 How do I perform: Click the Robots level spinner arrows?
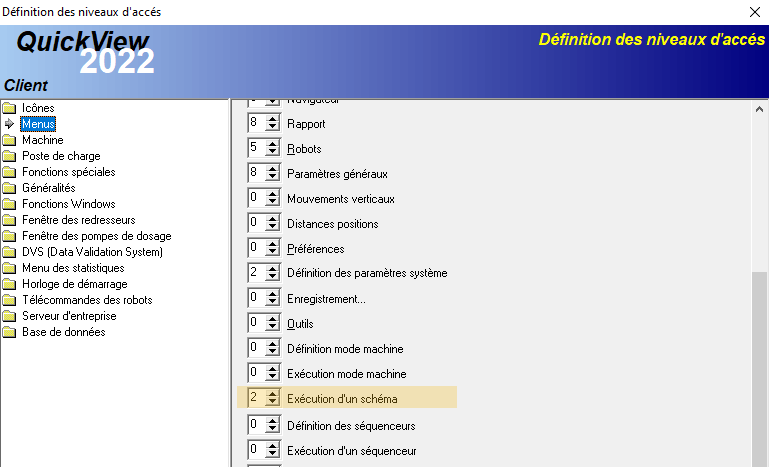[x=273, y=148]
